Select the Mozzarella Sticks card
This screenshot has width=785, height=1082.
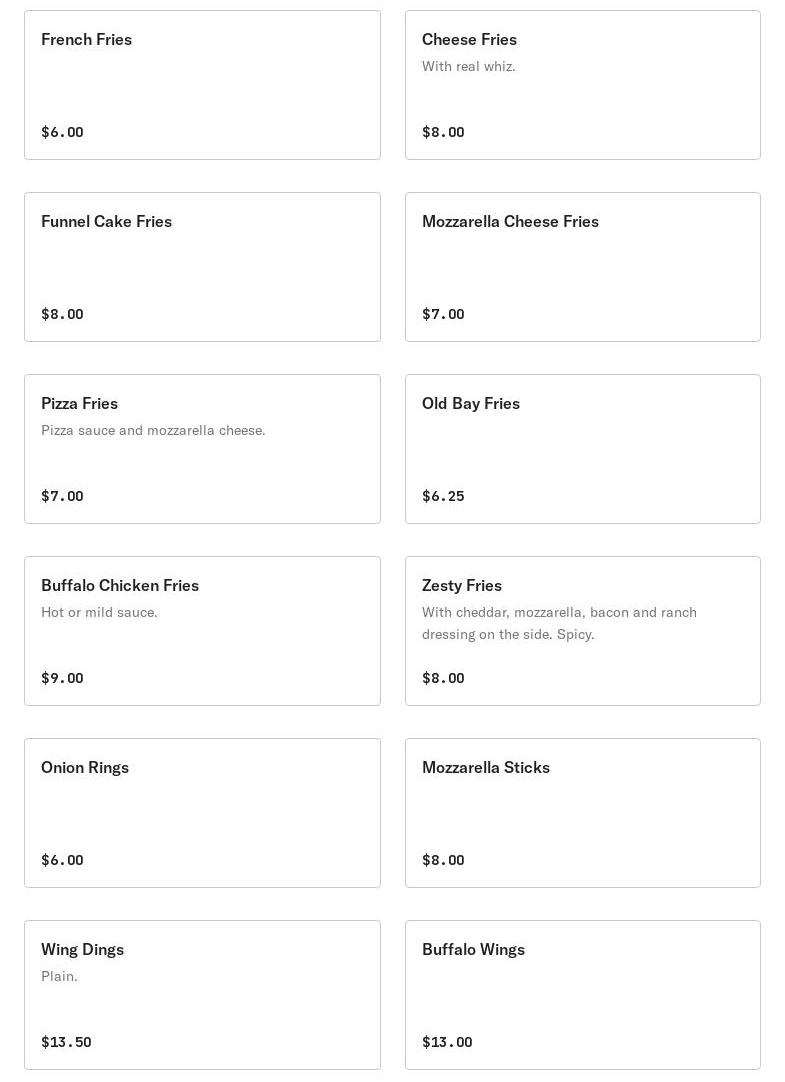[x=582, y=813]
